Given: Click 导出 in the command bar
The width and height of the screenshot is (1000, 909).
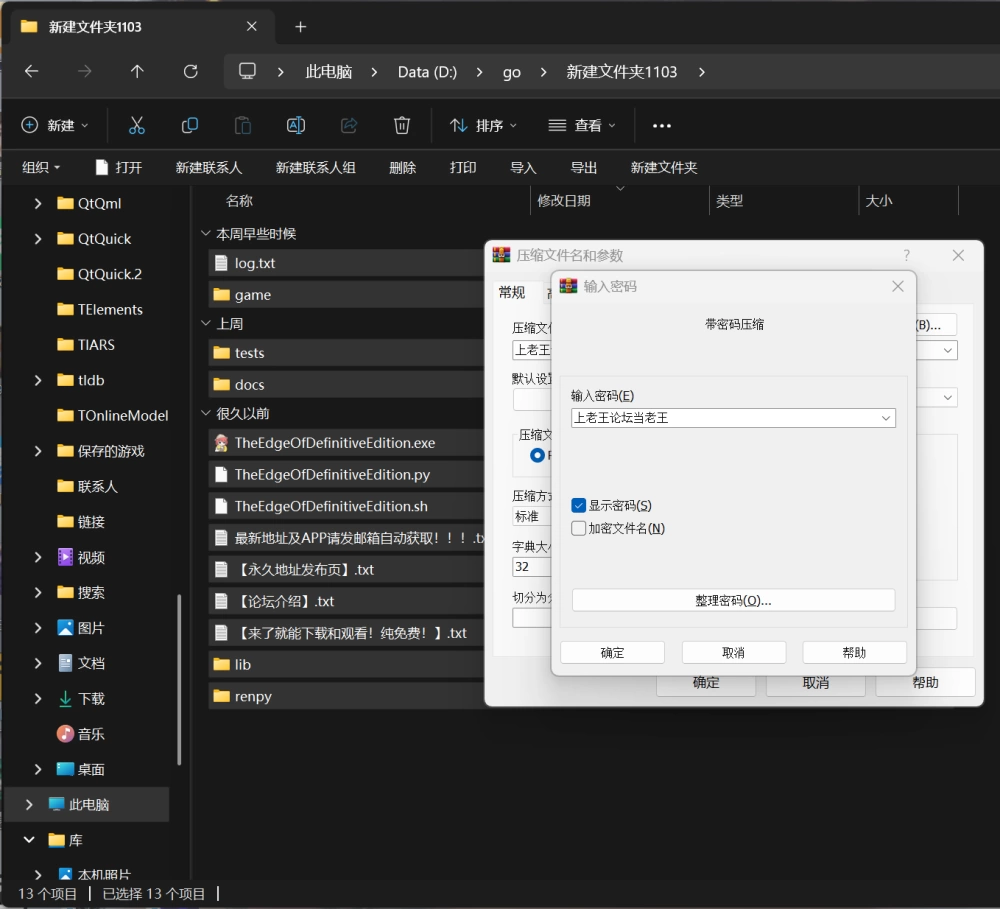Looking at the screenshot, I should 584,167.
